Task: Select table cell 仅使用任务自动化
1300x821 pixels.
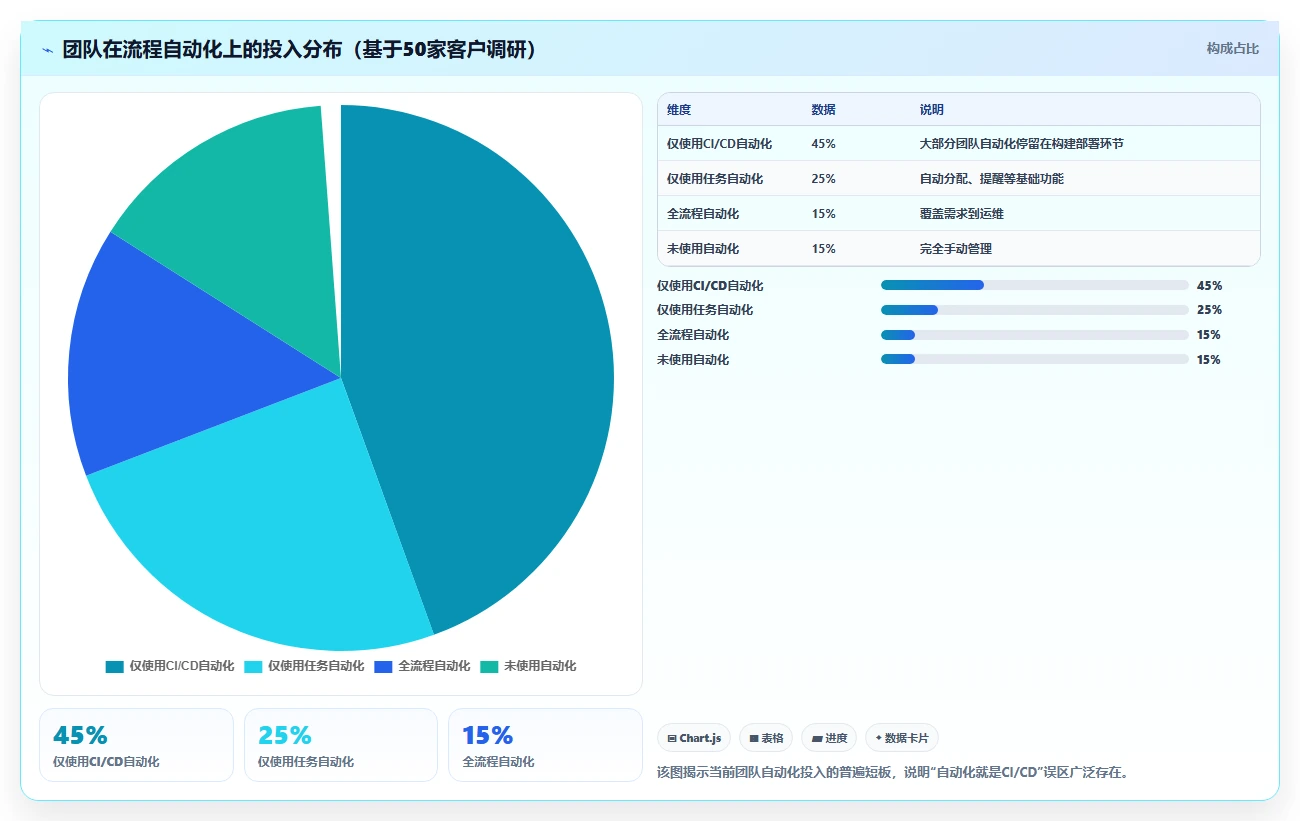Action: point(714,179)
